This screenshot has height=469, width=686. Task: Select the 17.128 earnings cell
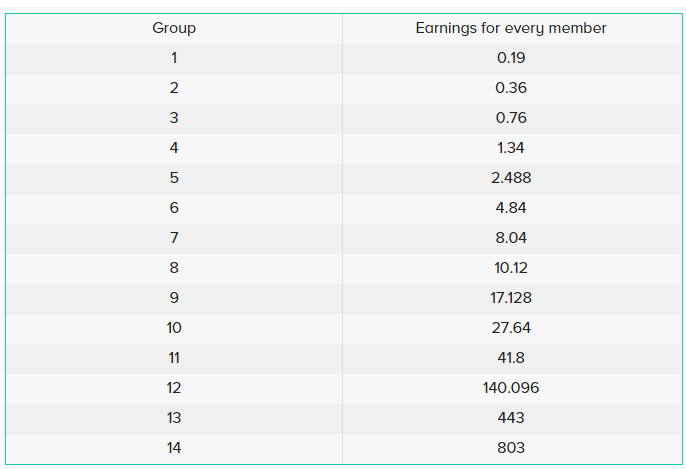[510, 298]
